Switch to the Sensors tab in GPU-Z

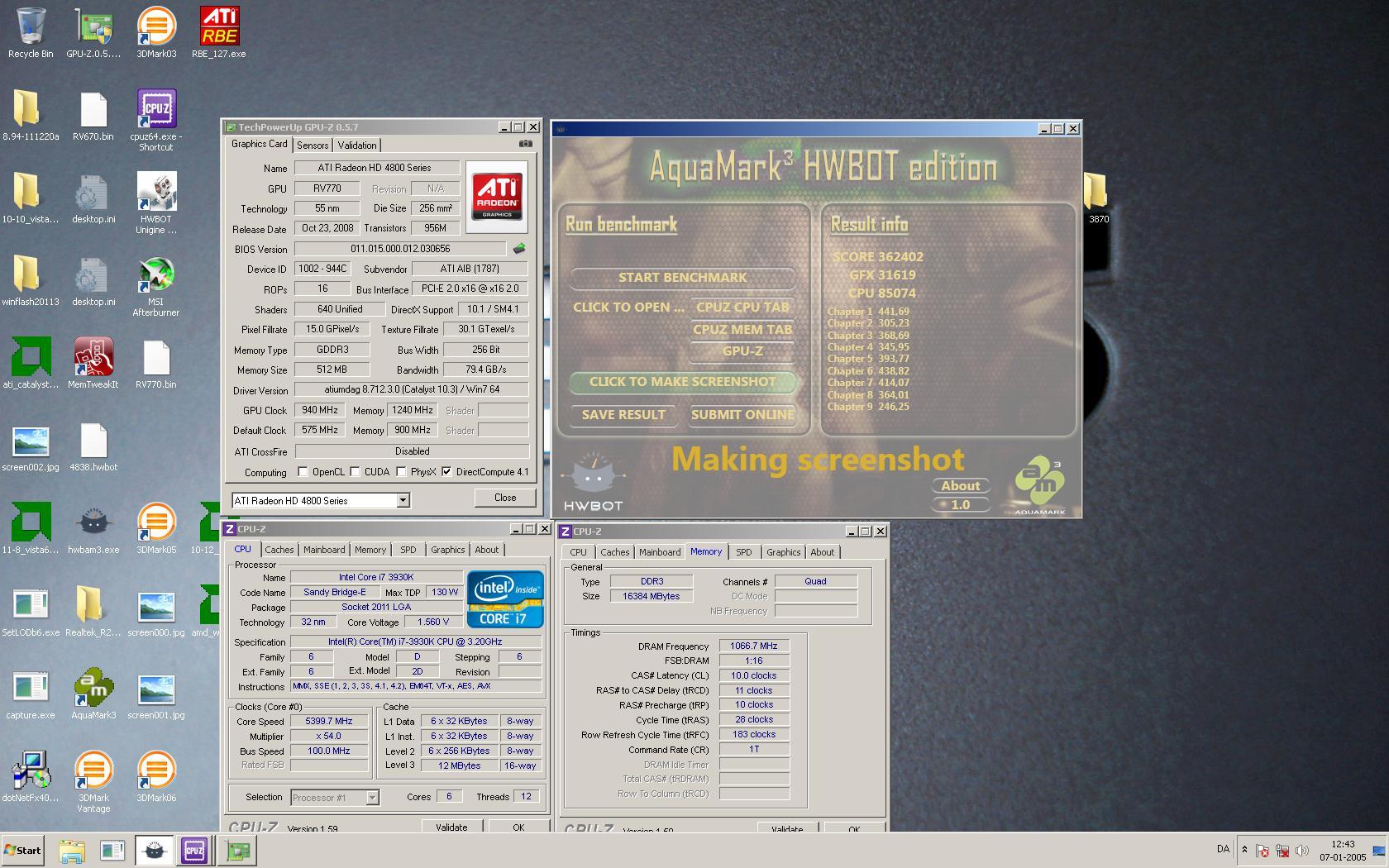(313, 145)
